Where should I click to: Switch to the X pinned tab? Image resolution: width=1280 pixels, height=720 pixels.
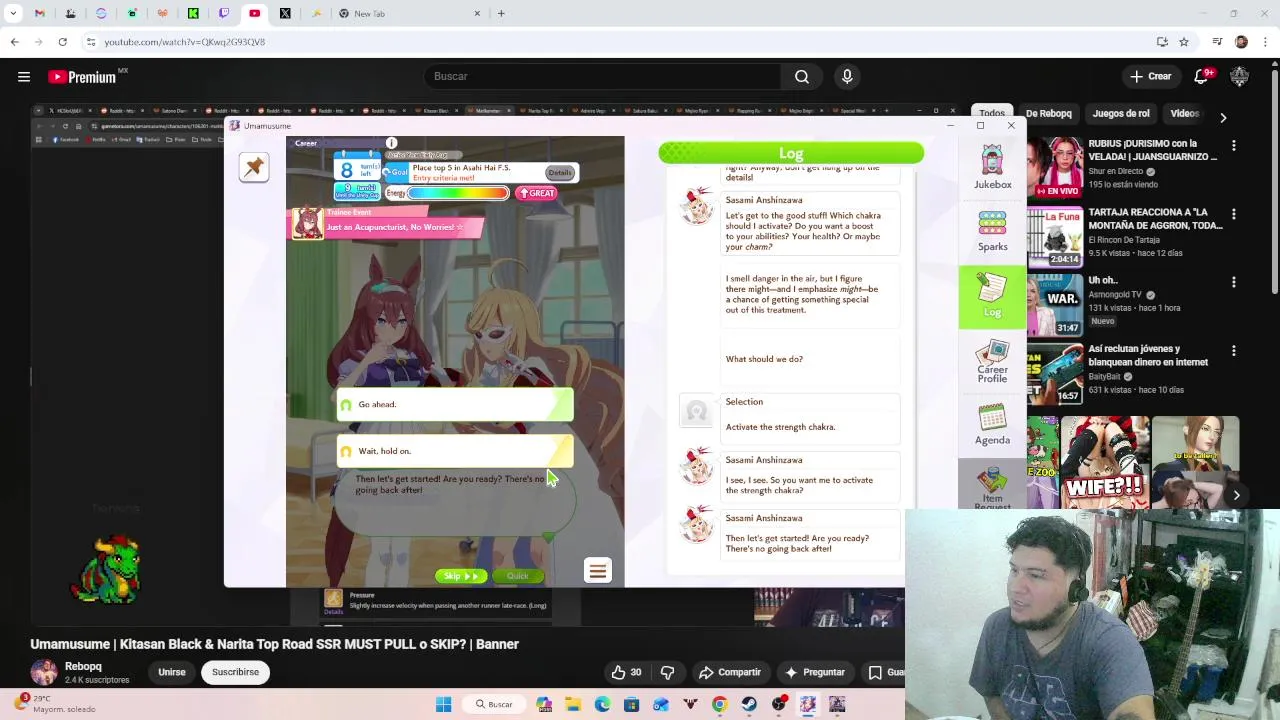285,14
